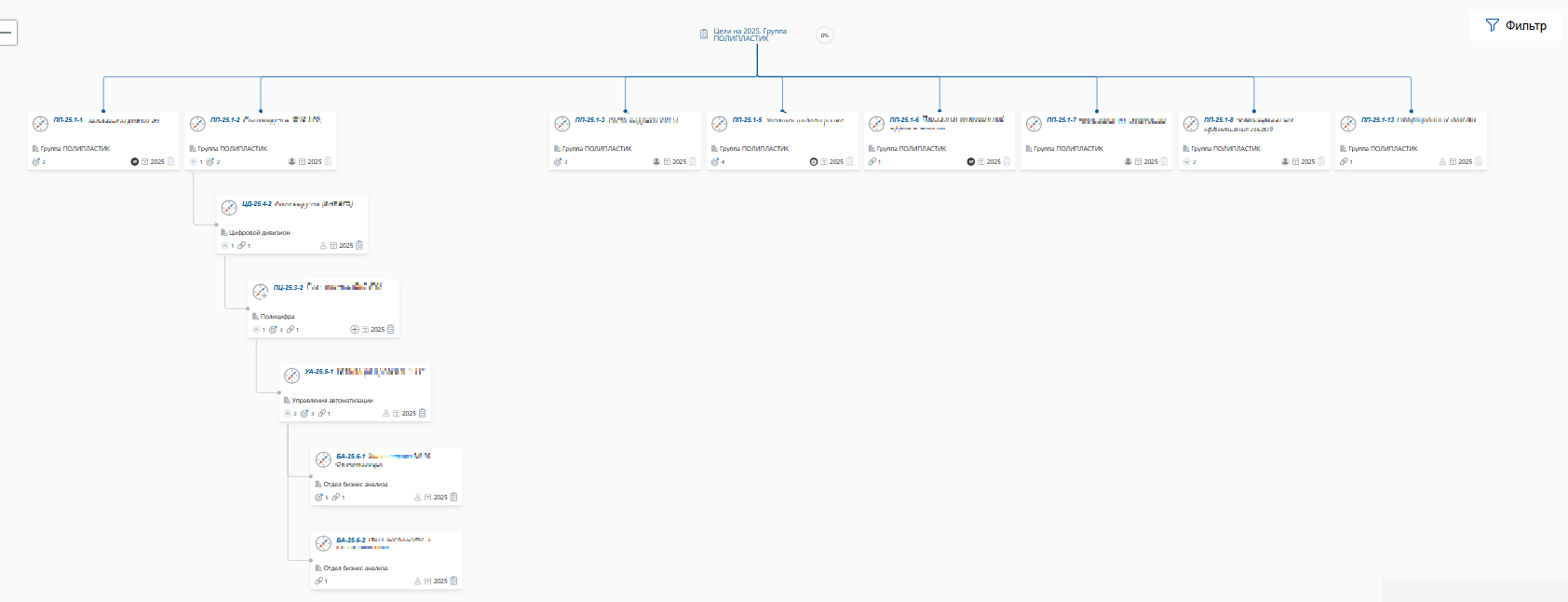The width and height of the screenshot is (1568, 602).
Task: Click the target icon on ПП-25.1-3 card
Action: coord(558,162)
